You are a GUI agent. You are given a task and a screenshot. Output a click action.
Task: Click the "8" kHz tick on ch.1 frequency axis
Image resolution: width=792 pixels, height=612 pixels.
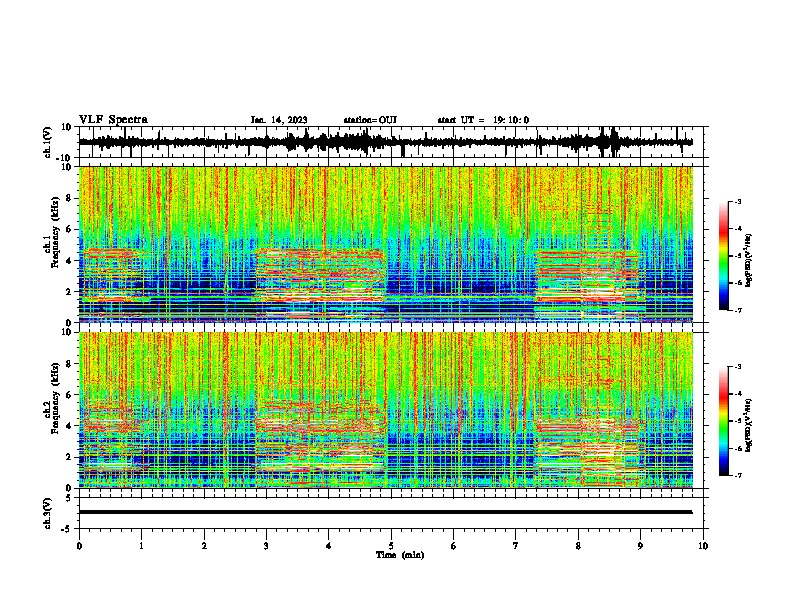(x=69, y=198)
